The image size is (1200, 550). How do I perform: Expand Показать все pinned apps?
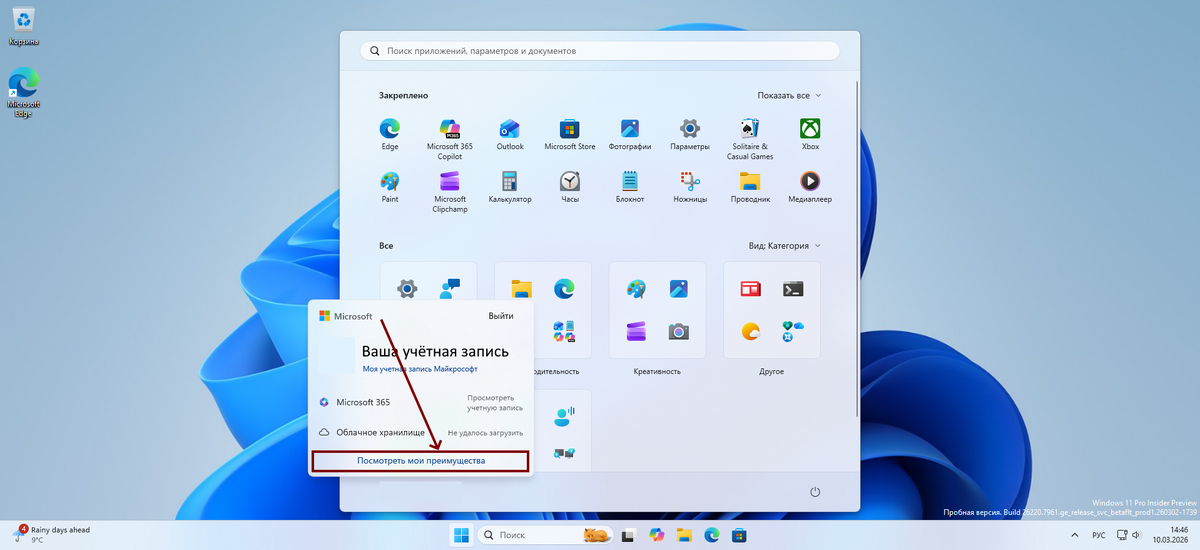coord(789,95)
